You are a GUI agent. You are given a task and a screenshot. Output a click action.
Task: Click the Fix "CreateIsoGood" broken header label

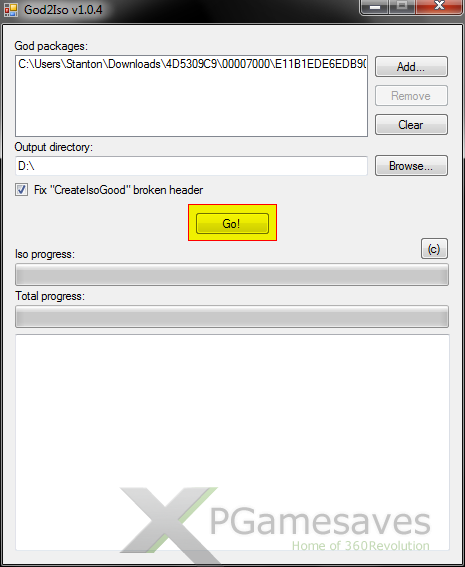118,190
